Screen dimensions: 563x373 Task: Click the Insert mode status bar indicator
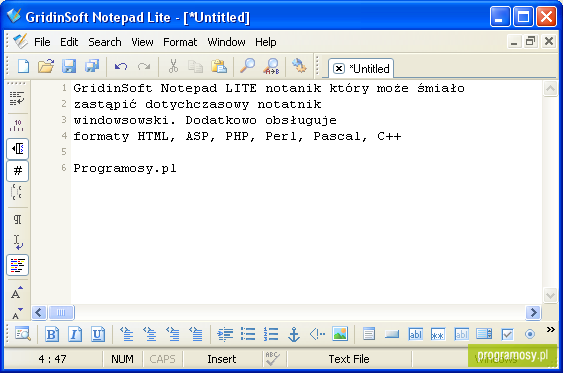pos(222,359)
